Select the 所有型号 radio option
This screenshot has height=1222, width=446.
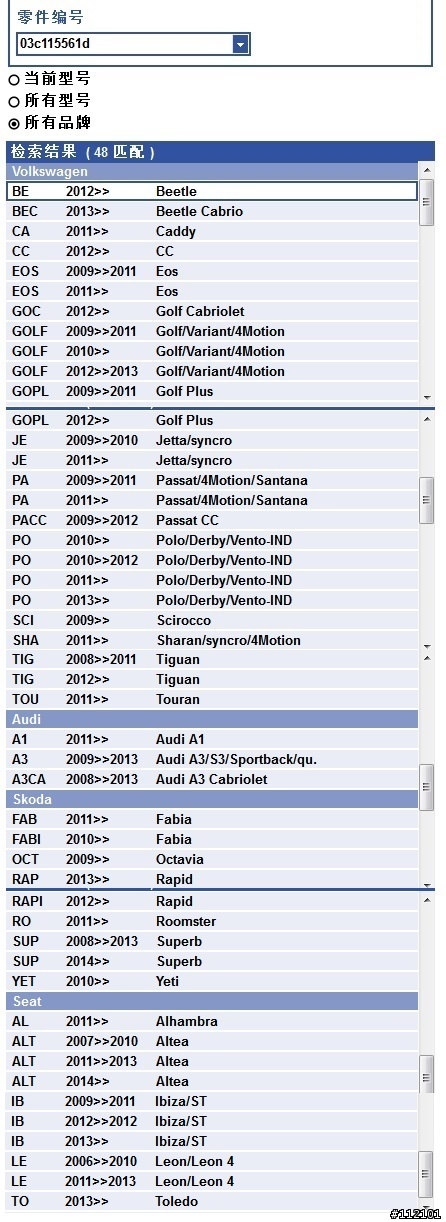(14, 101)
